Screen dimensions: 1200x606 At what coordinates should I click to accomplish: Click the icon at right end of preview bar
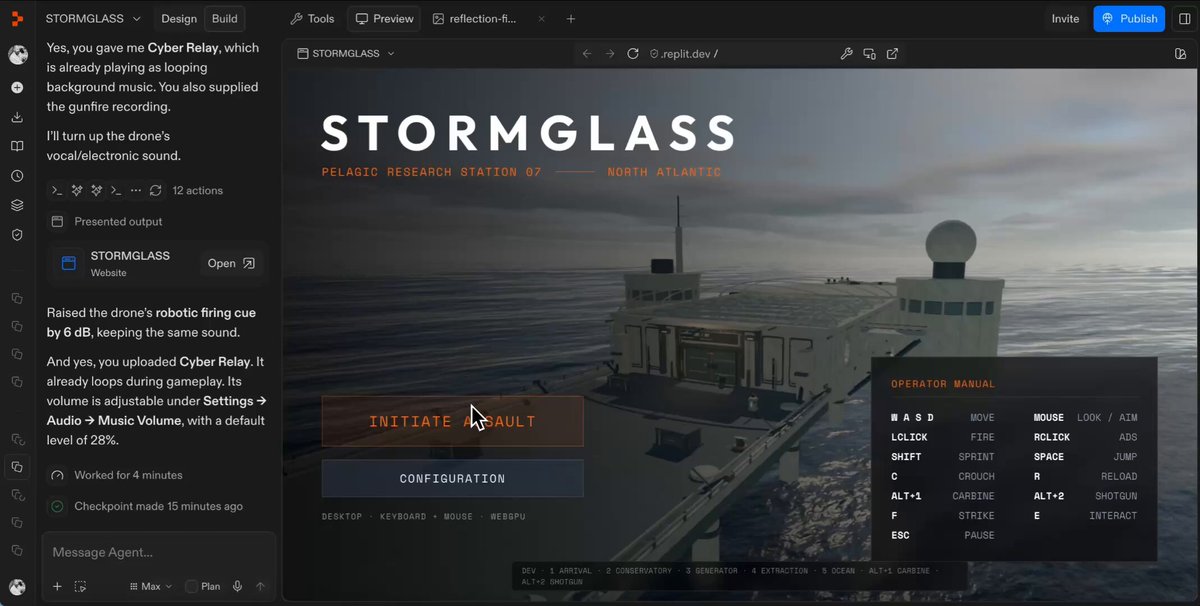1181,54
